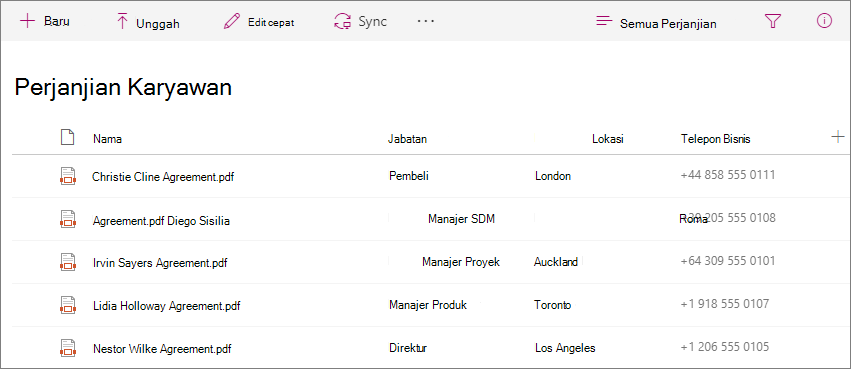Viewport: 851px width, 369px height.
Task: Open the filter funnel icon
Action: pos(772,21)
